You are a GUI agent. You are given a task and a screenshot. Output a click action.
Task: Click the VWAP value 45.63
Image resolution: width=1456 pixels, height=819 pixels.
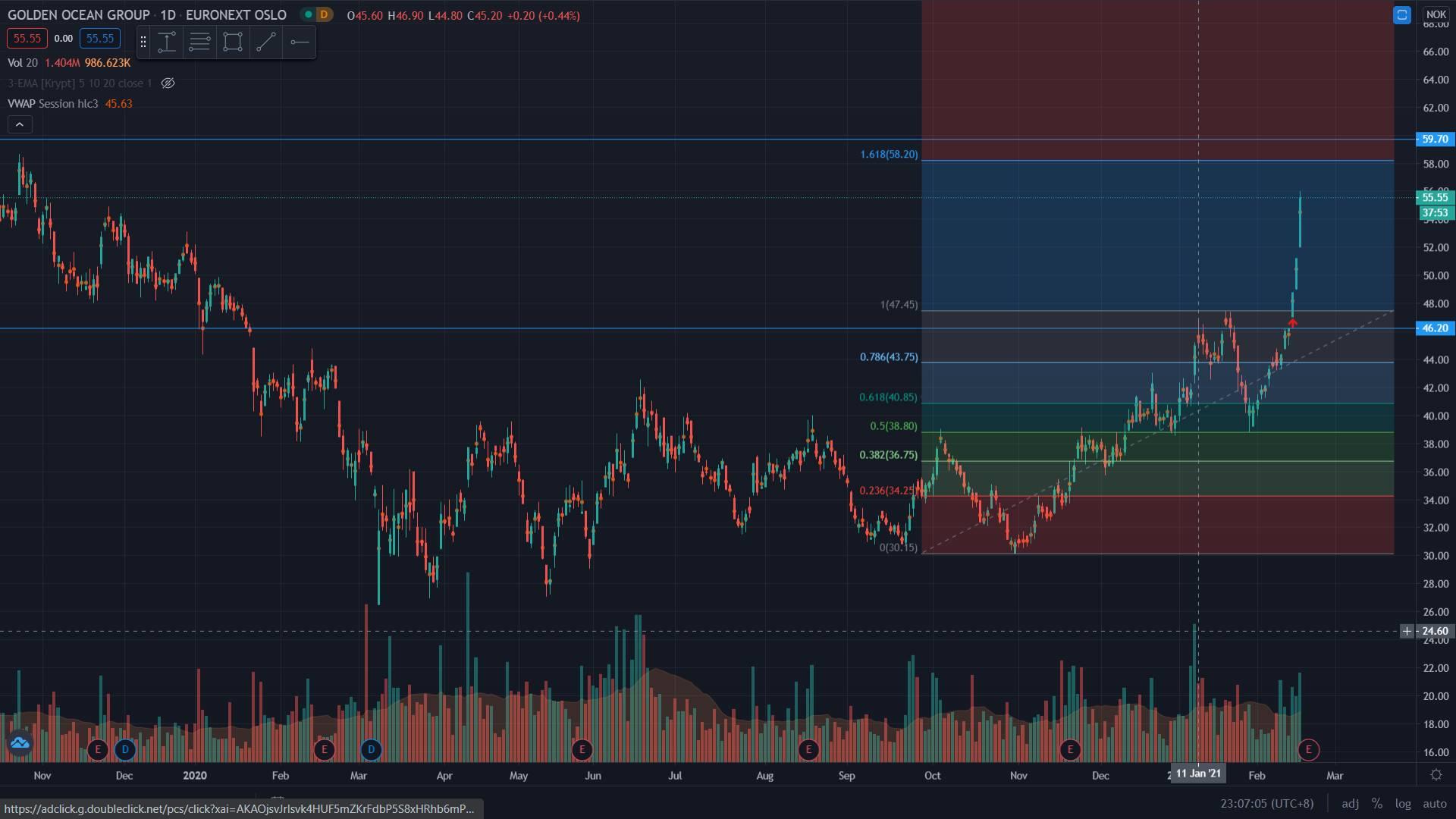pyautogui.click(x=118, y=103)
